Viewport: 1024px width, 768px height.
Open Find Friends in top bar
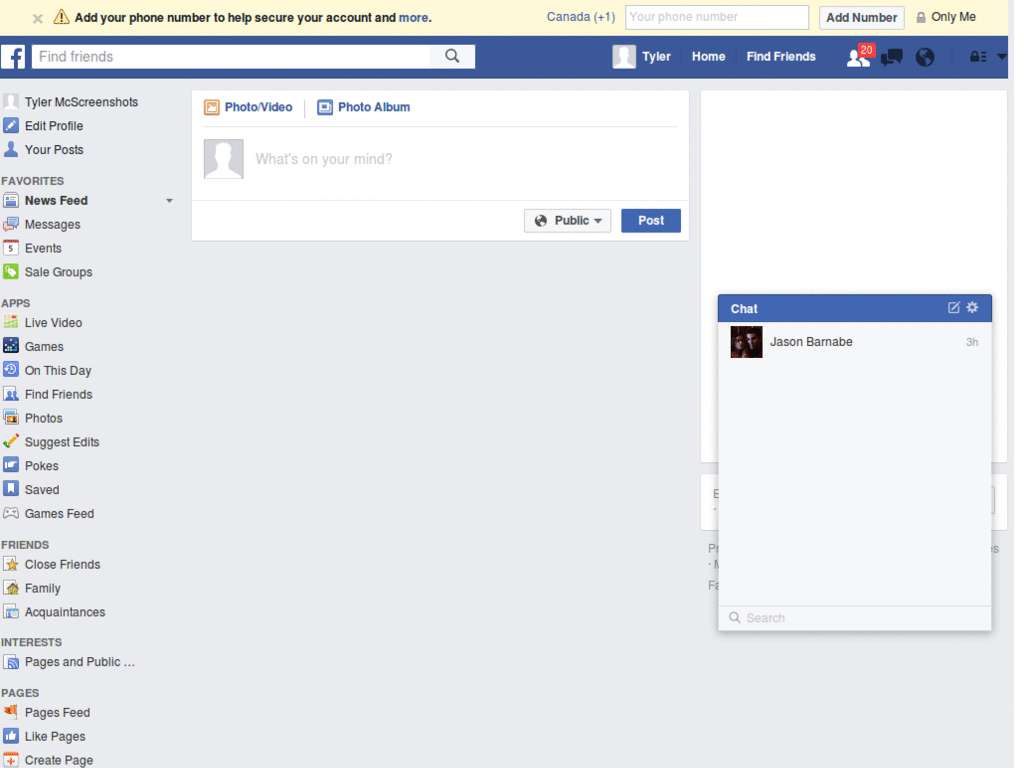(x=781, y=57)
